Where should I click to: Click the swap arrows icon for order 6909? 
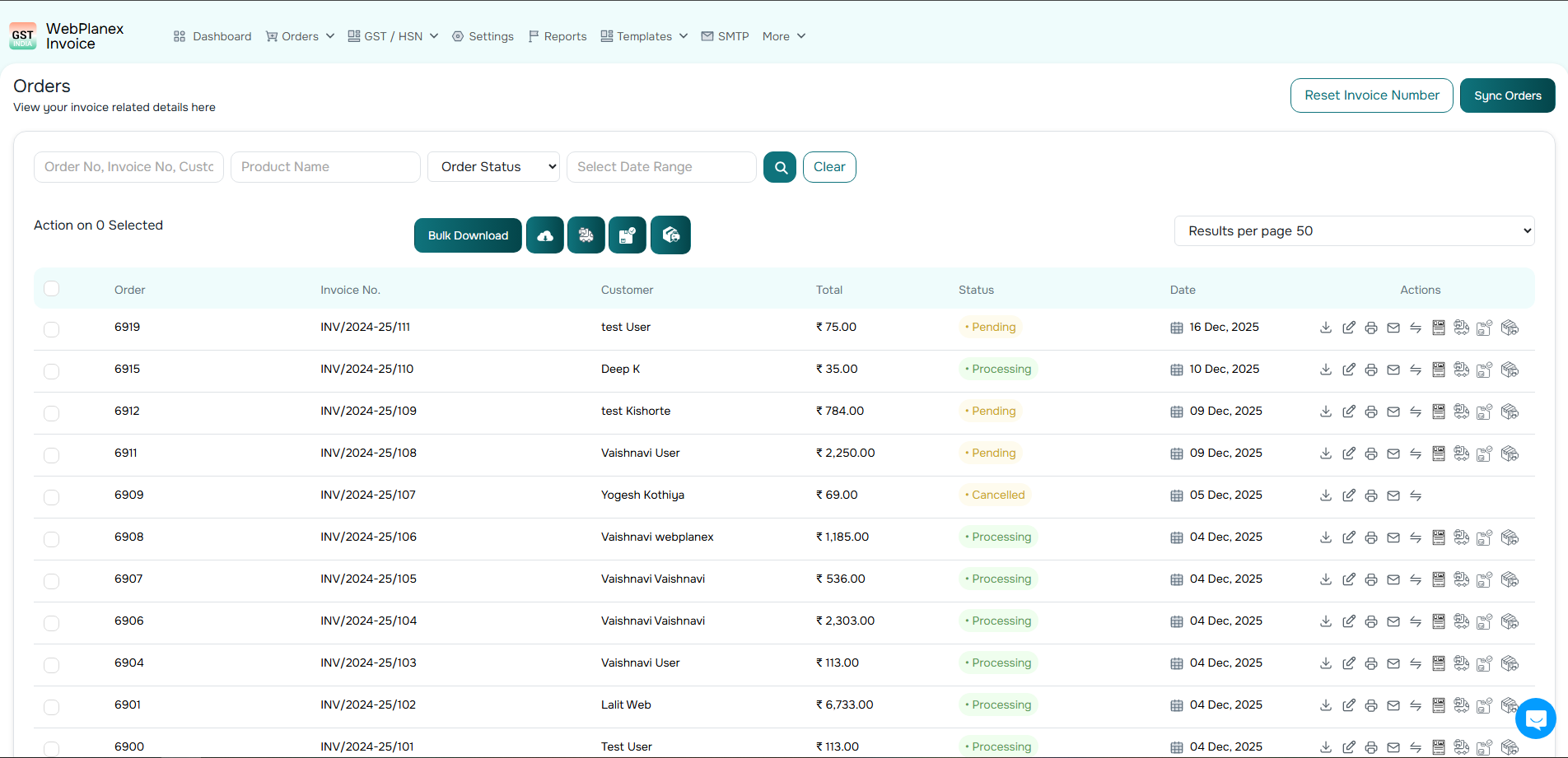1416,495
